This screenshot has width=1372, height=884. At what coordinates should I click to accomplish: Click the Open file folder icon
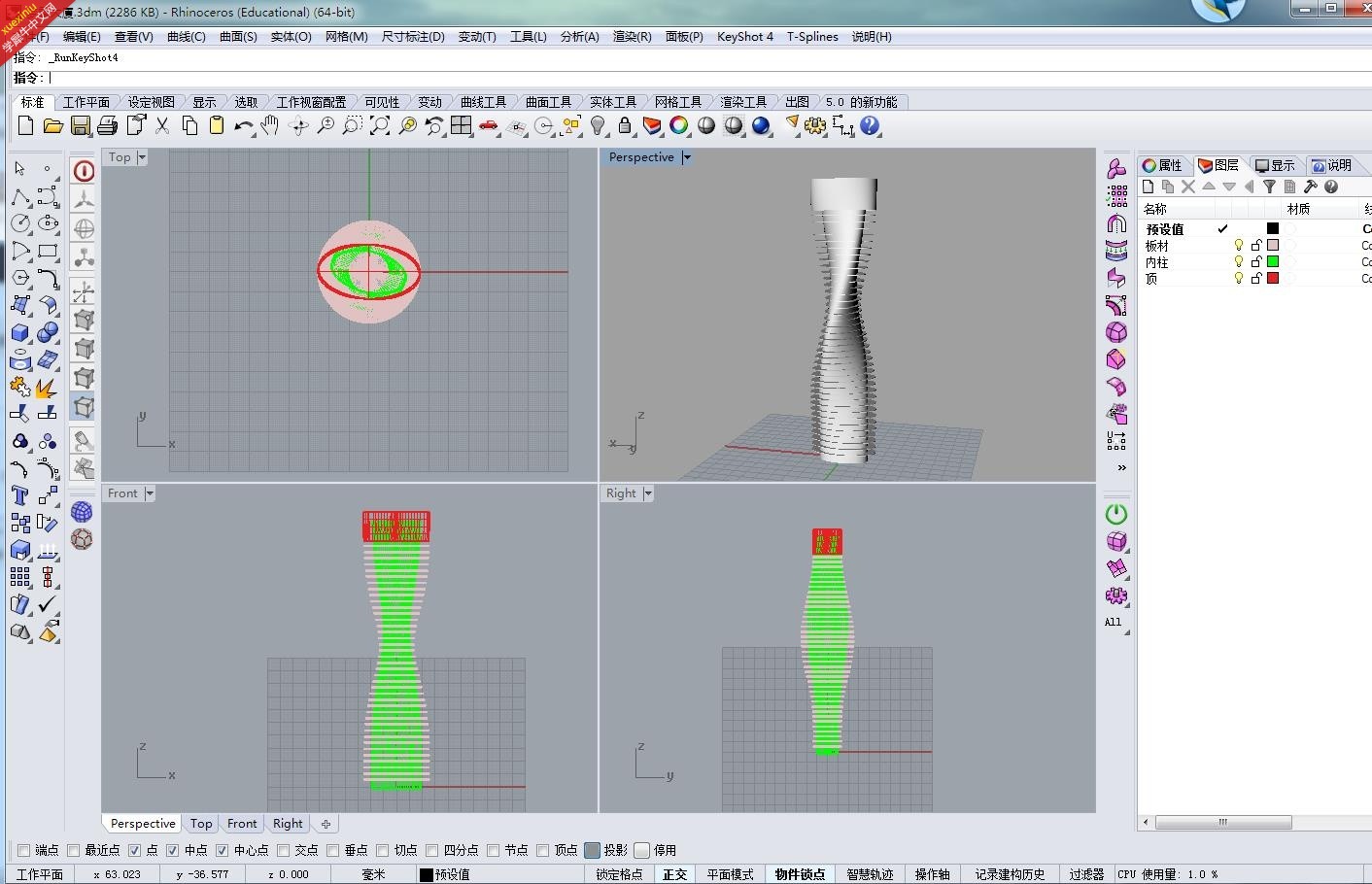click(53, 125)
